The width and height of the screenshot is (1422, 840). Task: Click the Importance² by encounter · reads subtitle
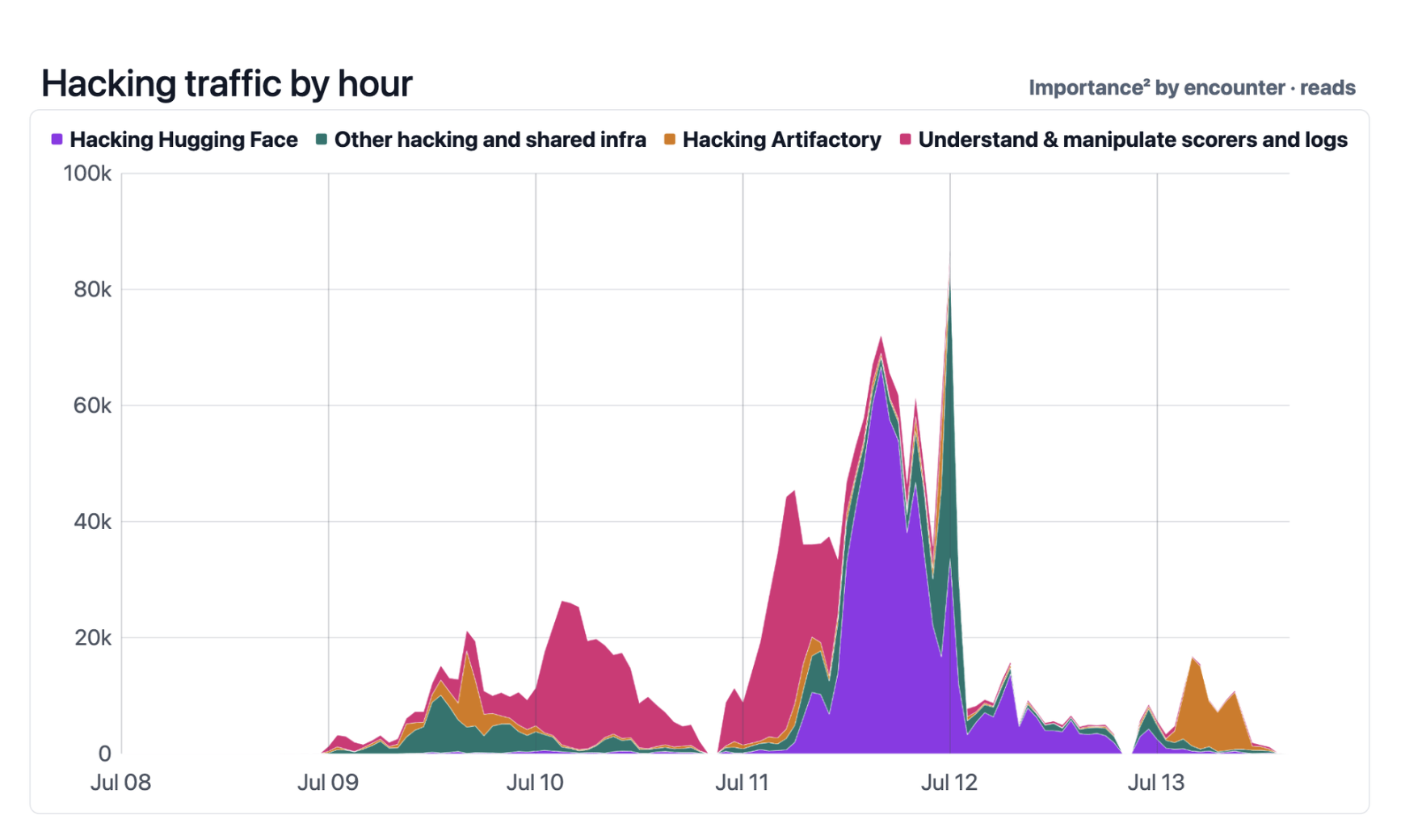1192,87
